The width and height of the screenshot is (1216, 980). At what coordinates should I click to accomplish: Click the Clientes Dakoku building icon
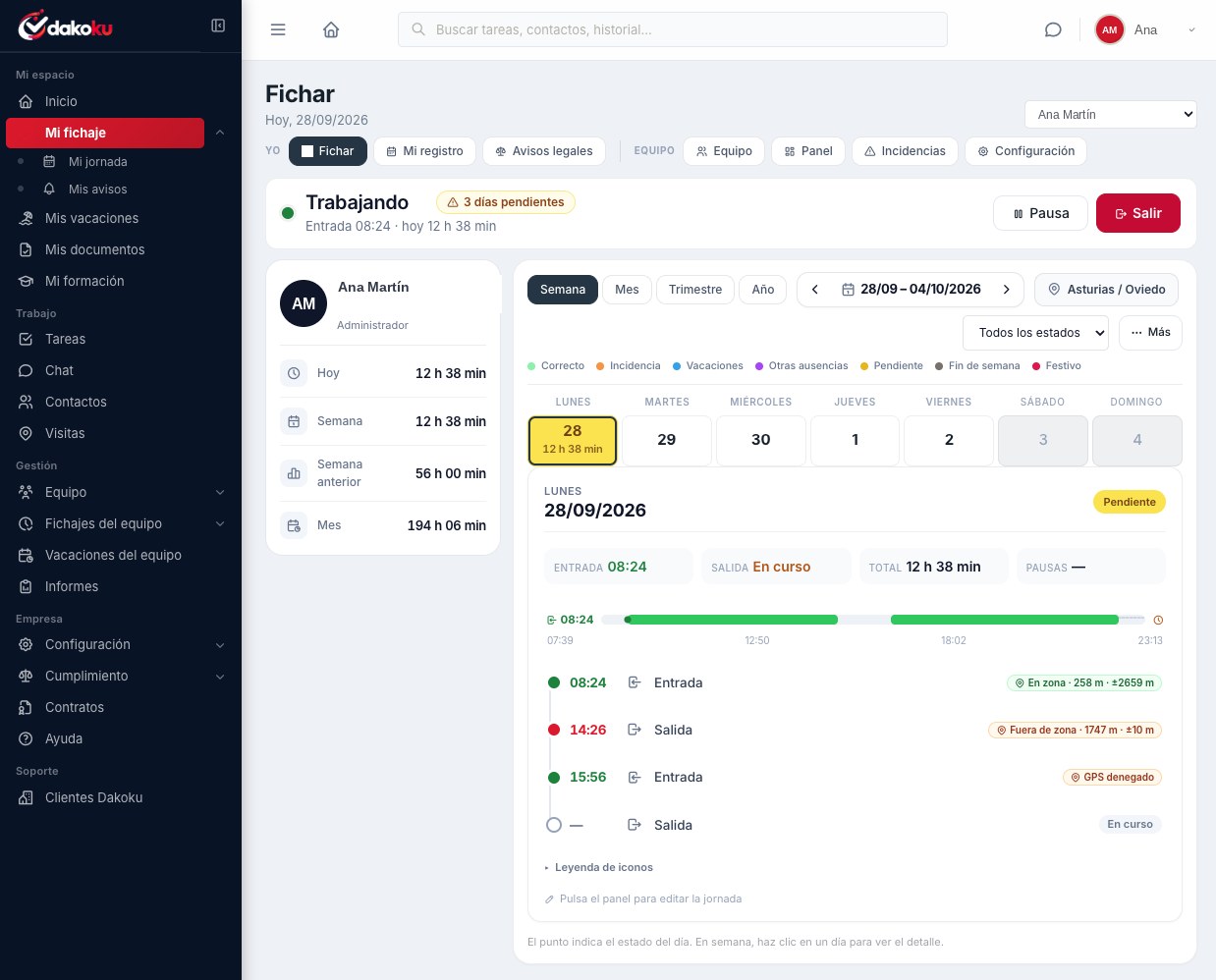[27, 797]
